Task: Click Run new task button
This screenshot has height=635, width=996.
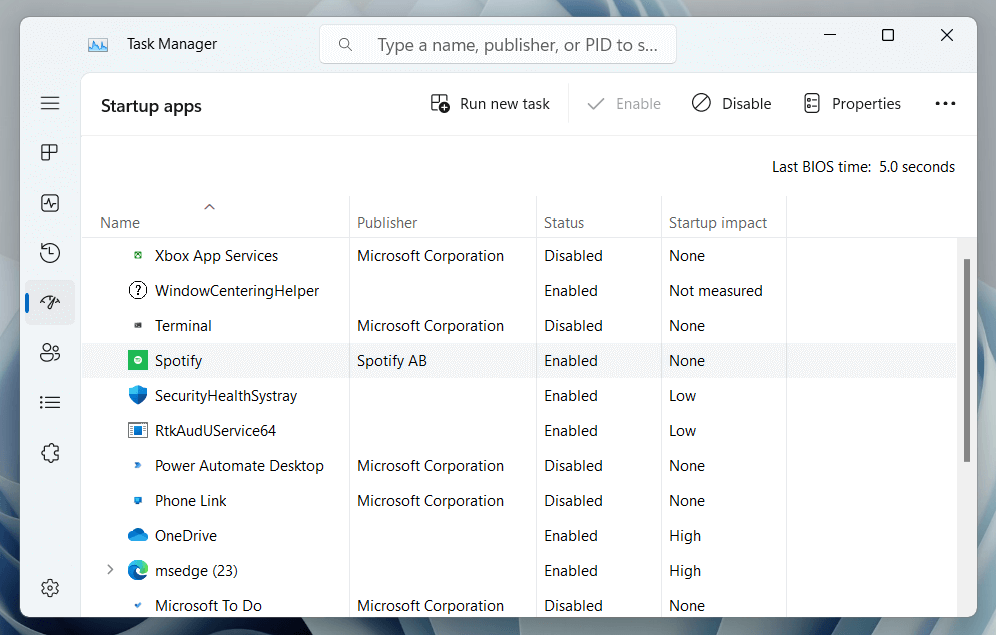Action: (x=490, y=104)
